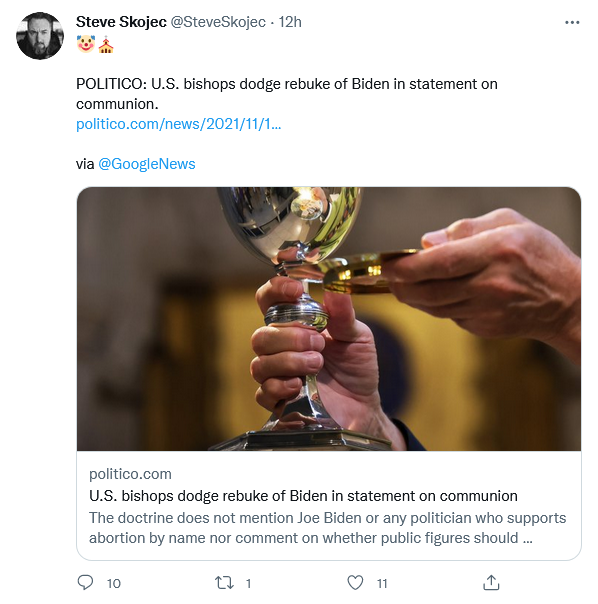The image size is (598, 604).
Task: Click the card headline about bishops dodging rebuke
Action: [303, 496]
